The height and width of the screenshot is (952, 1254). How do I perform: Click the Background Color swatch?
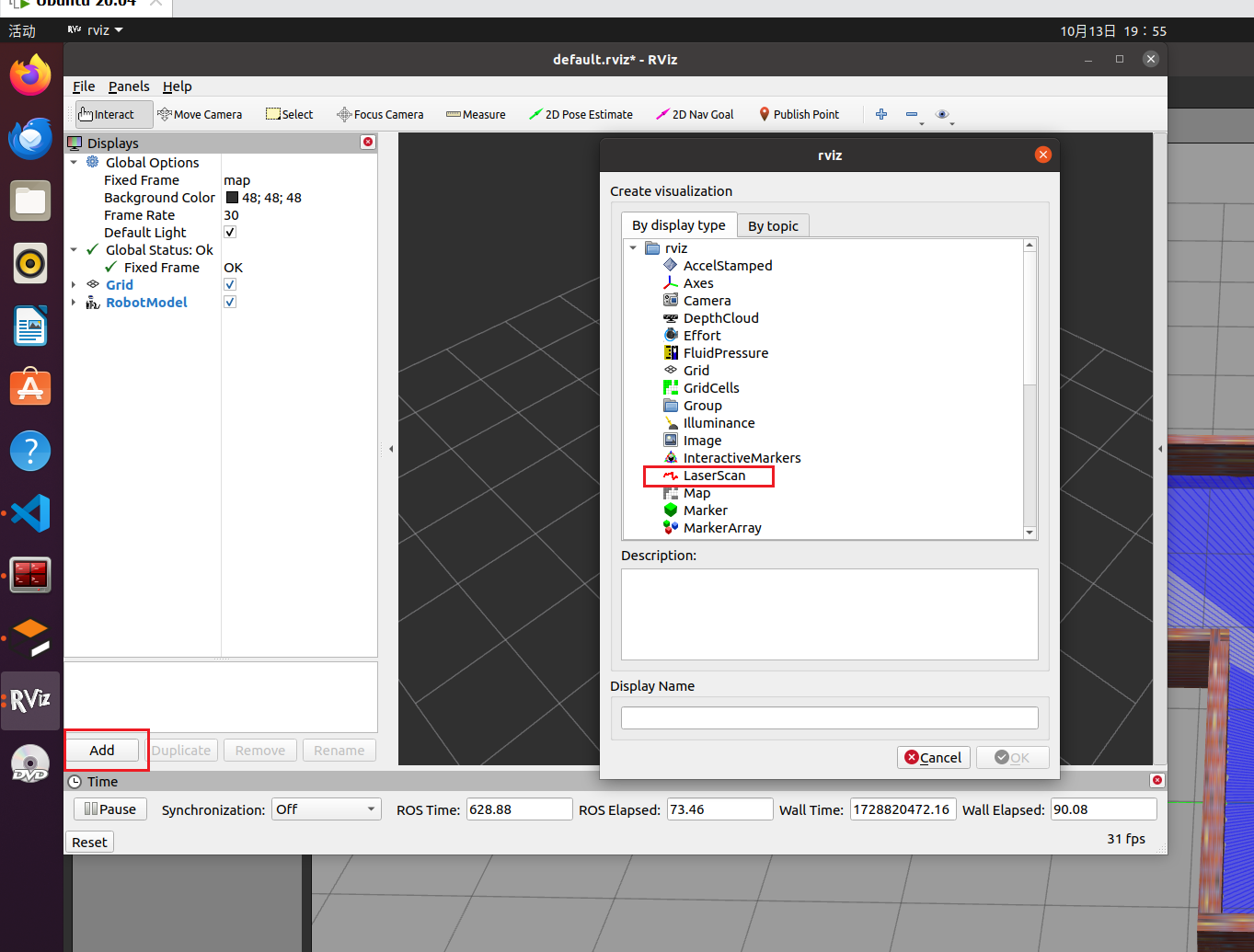coord(232,198)
